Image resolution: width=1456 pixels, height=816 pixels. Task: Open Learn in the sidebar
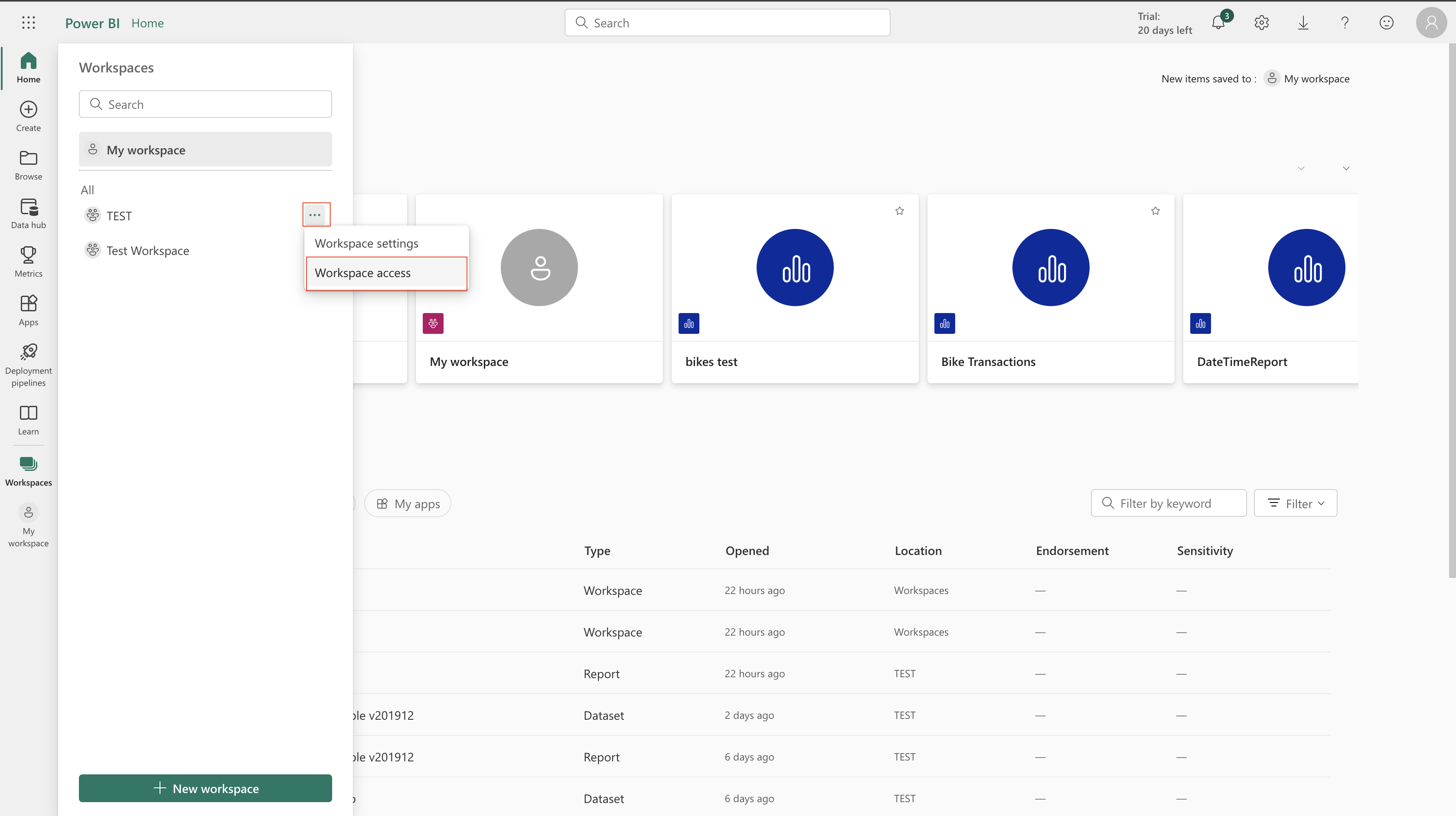tap(28, 420)
